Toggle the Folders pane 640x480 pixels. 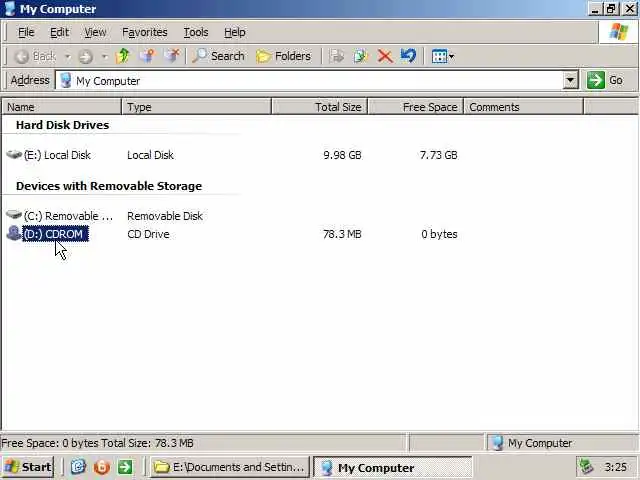click(x=283, y=56)
